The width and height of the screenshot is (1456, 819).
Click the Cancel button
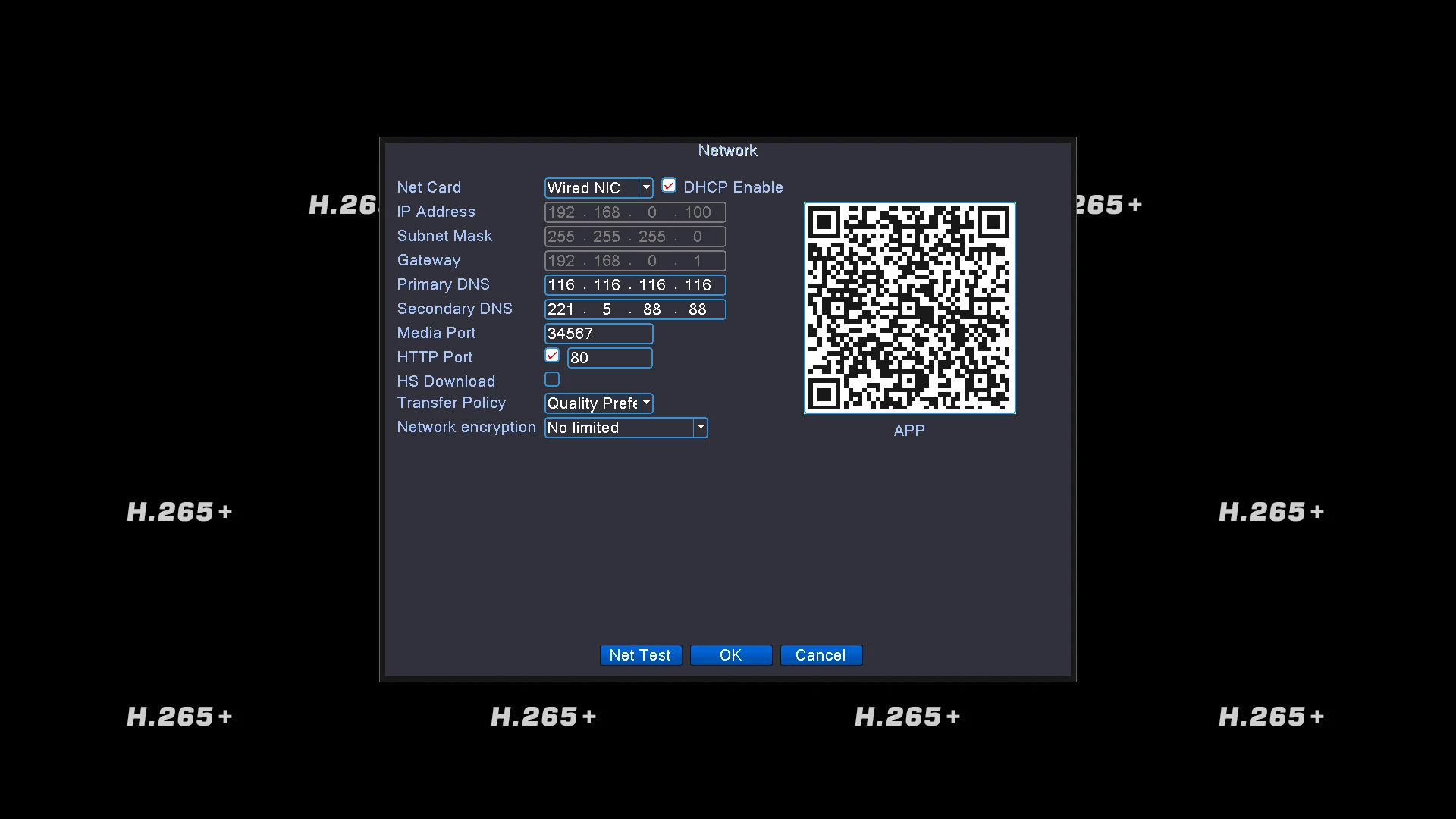click(821, 655)
